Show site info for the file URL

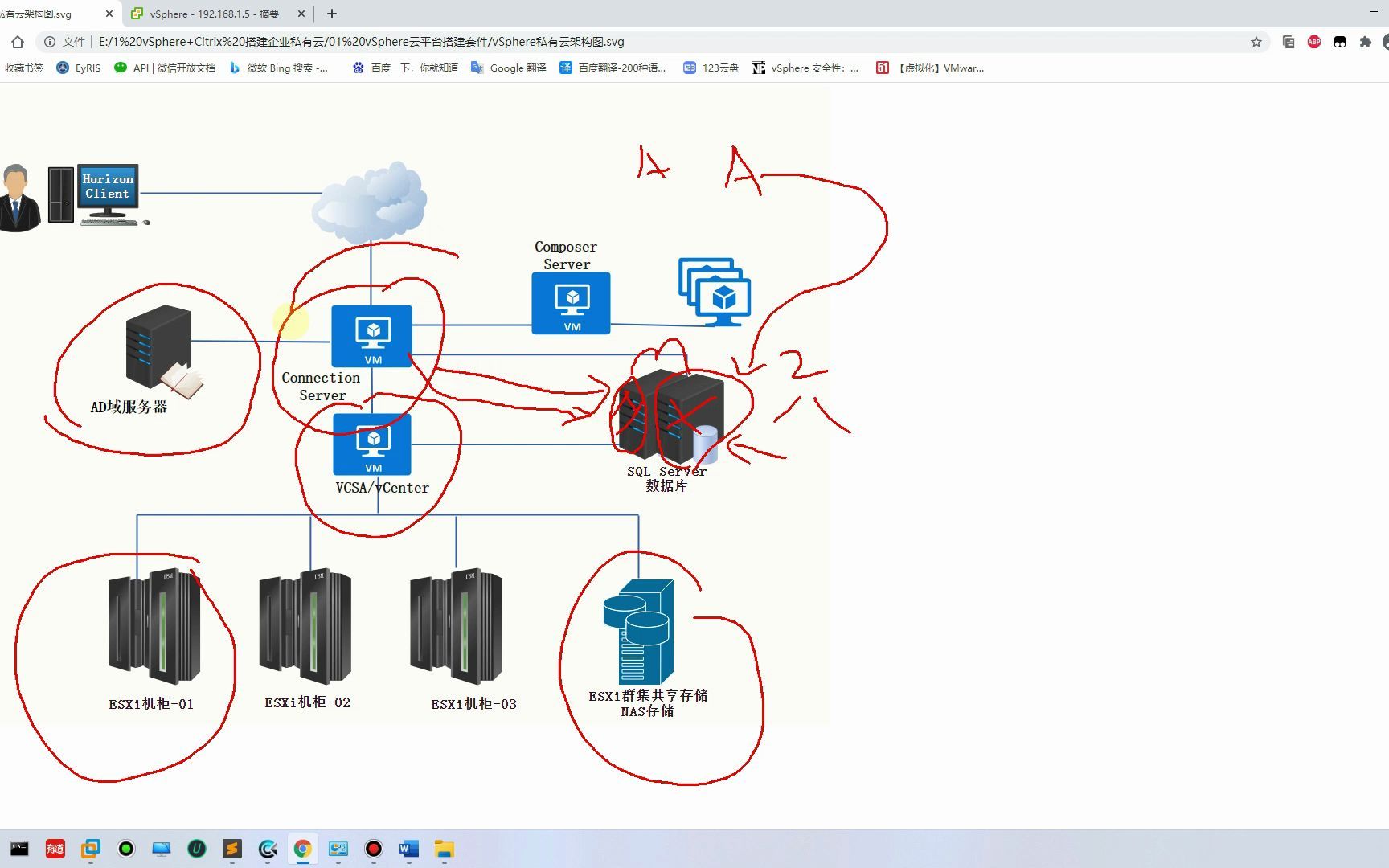tap(50, 42)
